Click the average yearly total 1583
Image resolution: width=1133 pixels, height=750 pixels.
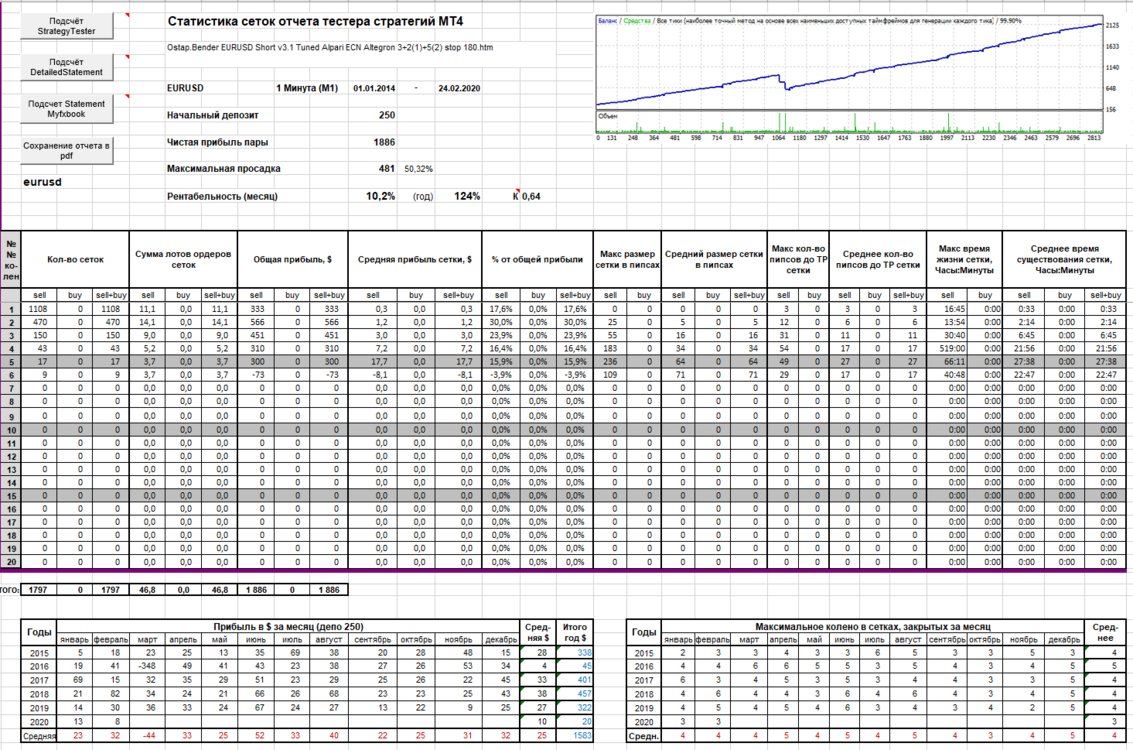(575, 736)
